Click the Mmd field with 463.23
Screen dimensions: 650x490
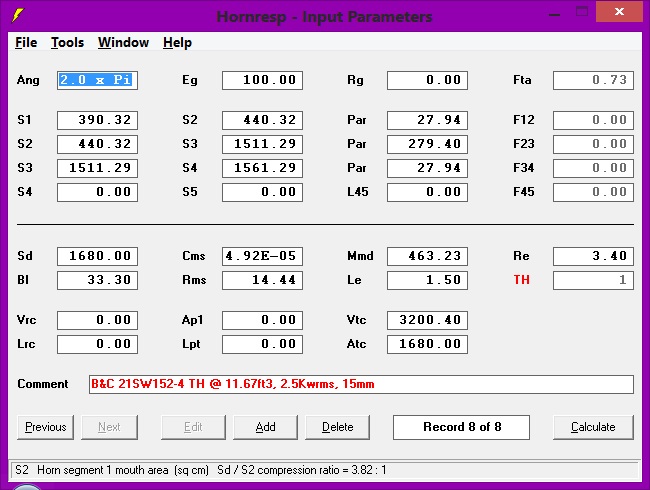coord(427,256)
